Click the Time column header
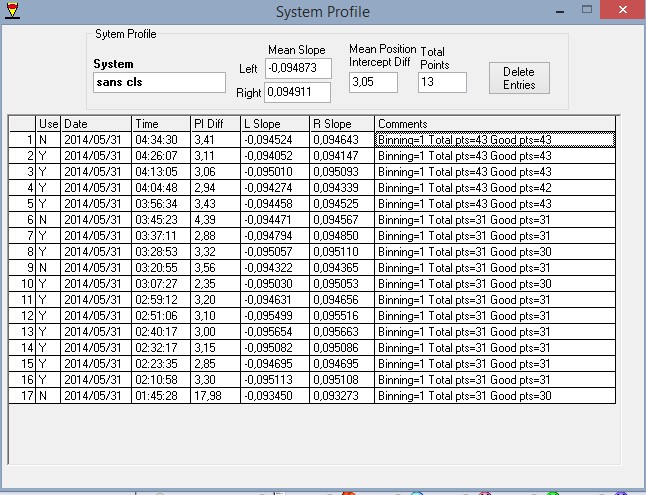646x495 pixels. pos(161,124)
